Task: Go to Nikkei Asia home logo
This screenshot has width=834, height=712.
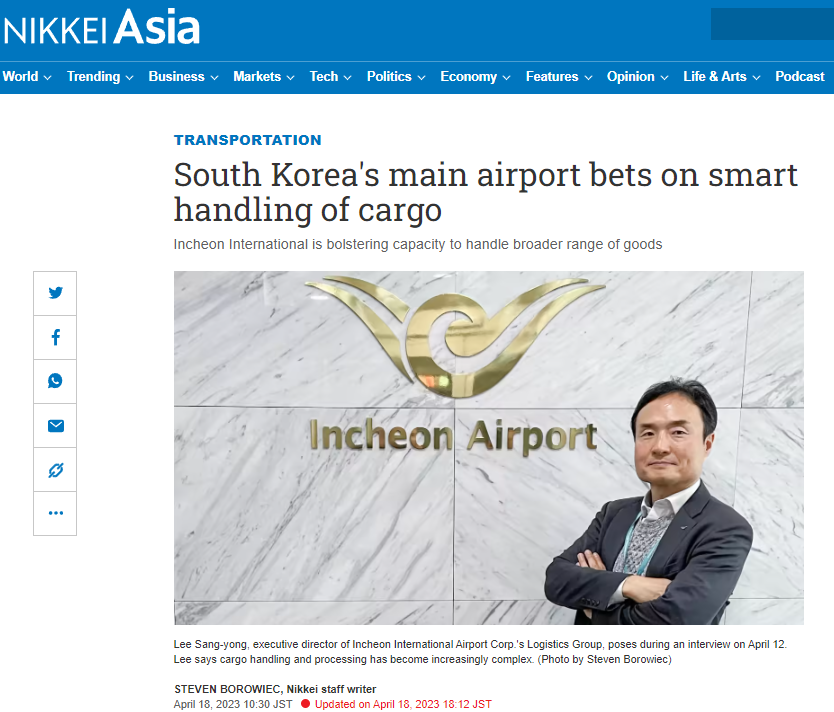Action: pos(102,27)
